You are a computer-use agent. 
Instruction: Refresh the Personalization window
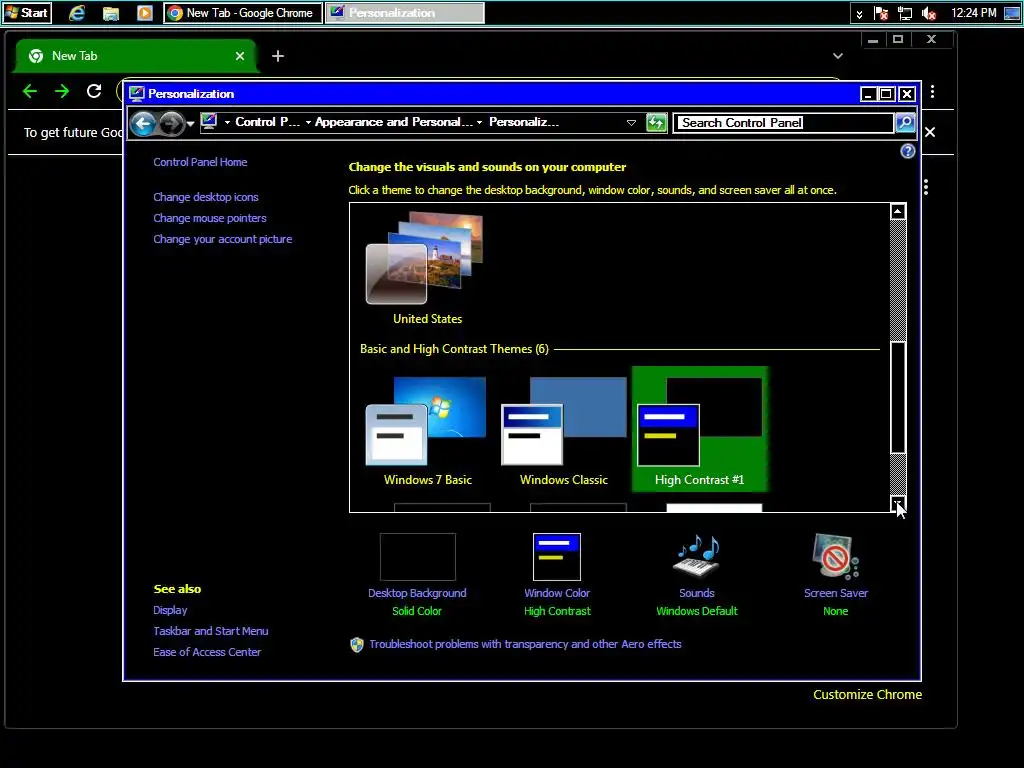pos(656,123)
